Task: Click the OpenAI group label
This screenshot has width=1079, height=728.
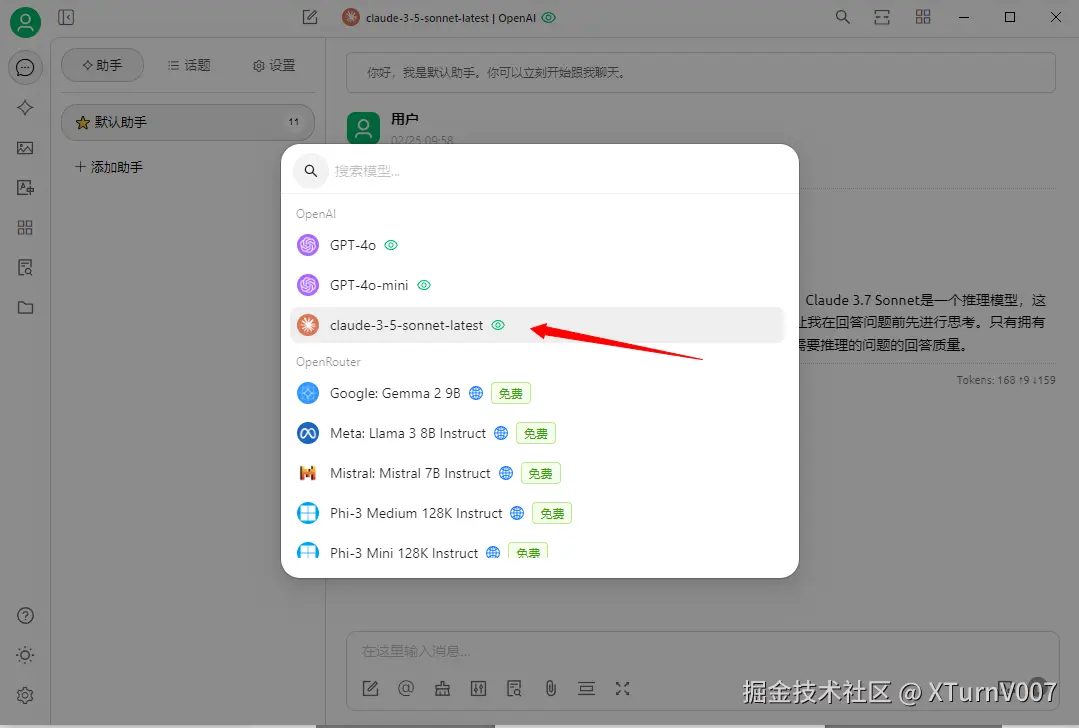Action: coord(316,214)
